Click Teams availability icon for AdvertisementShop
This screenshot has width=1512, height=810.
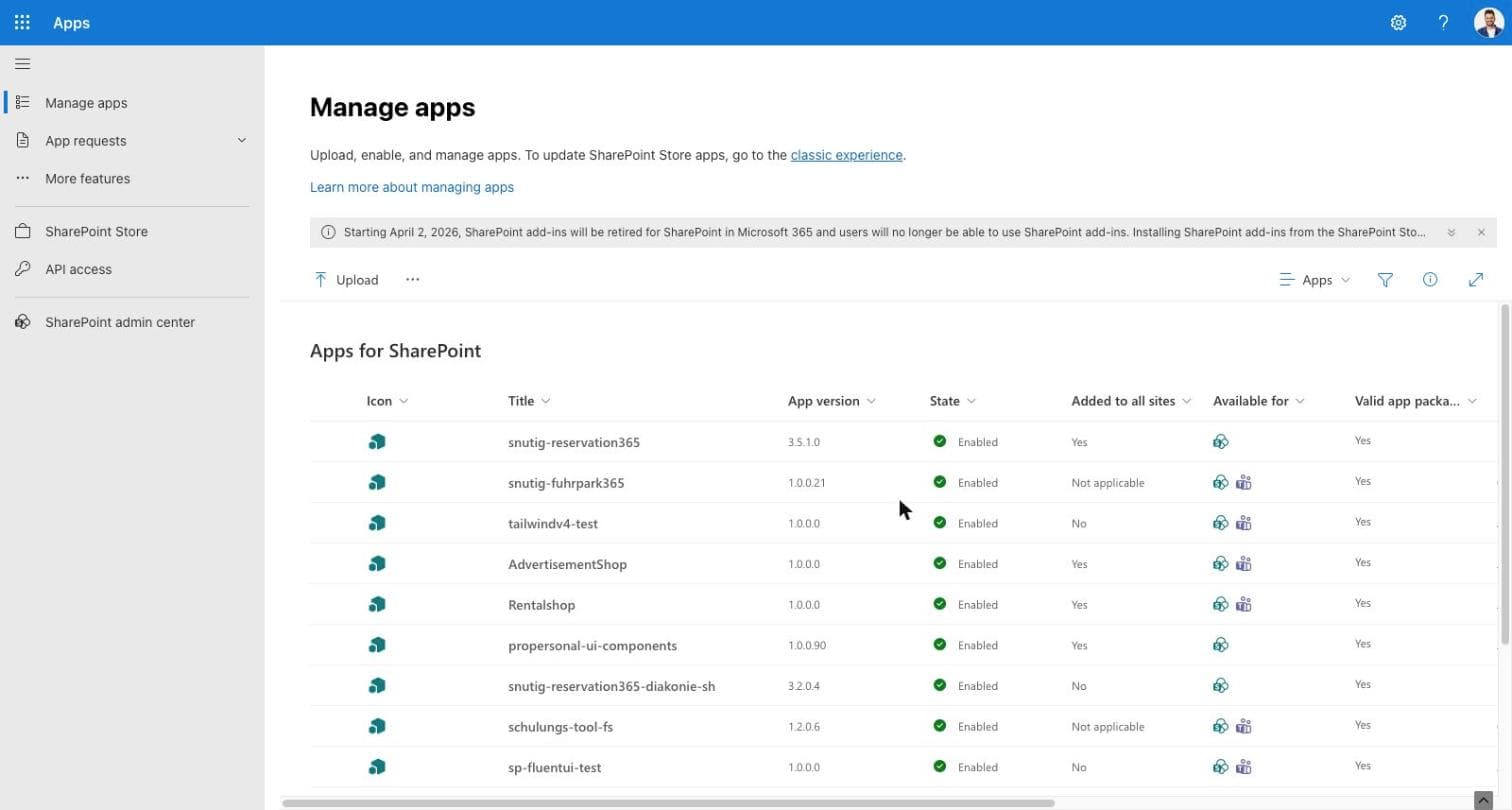pos(1243,564)
